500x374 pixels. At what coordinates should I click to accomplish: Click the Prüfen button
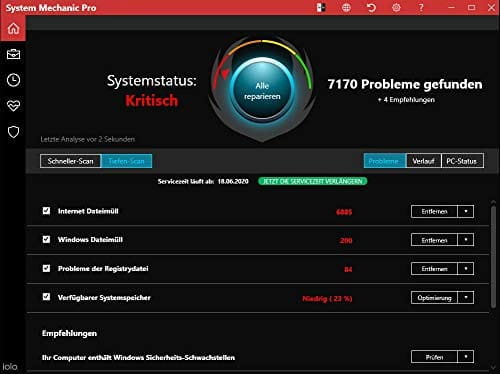click(434, 357)
